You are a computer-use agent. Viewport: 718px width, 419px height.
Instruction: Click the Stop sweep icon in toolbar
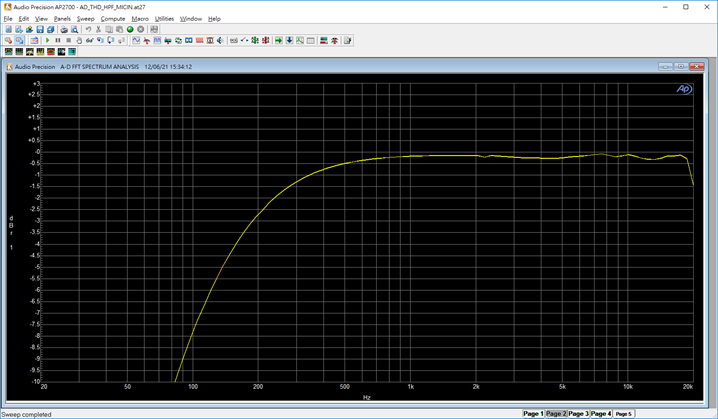click(x=141, y=30)
